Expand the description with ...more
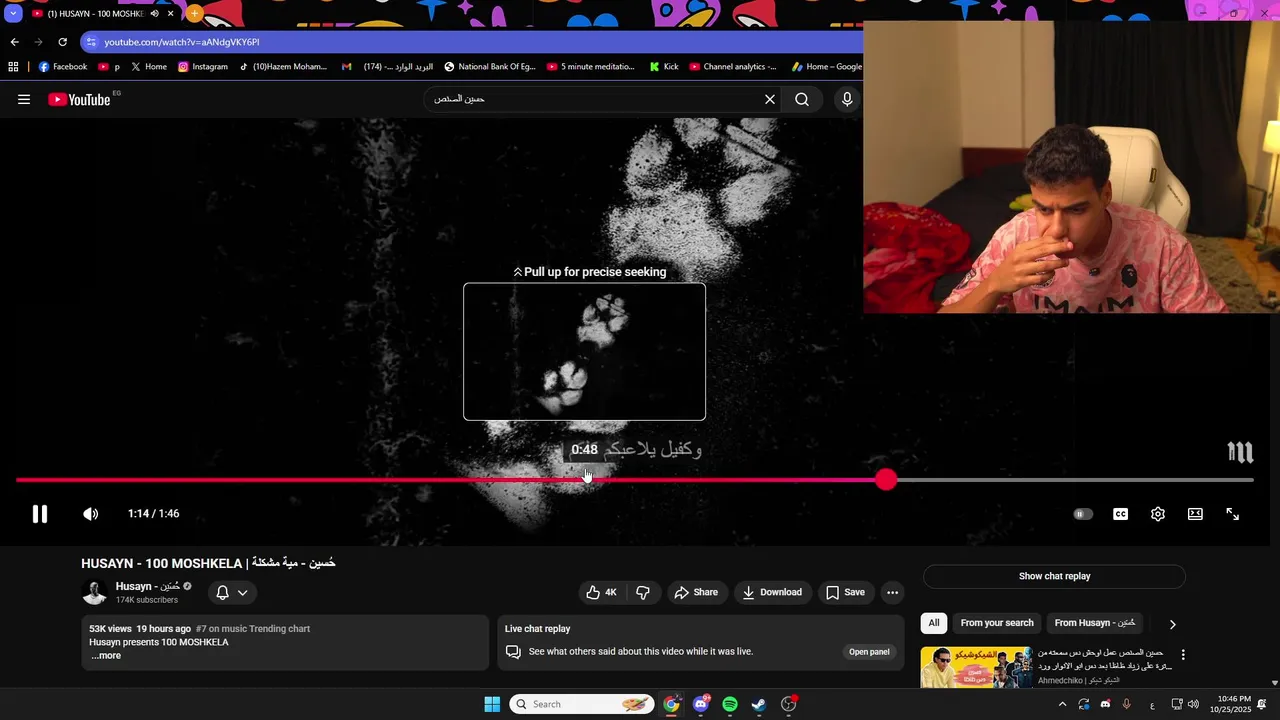Viewport: 1280px width, 720px height. click(106, 656)
